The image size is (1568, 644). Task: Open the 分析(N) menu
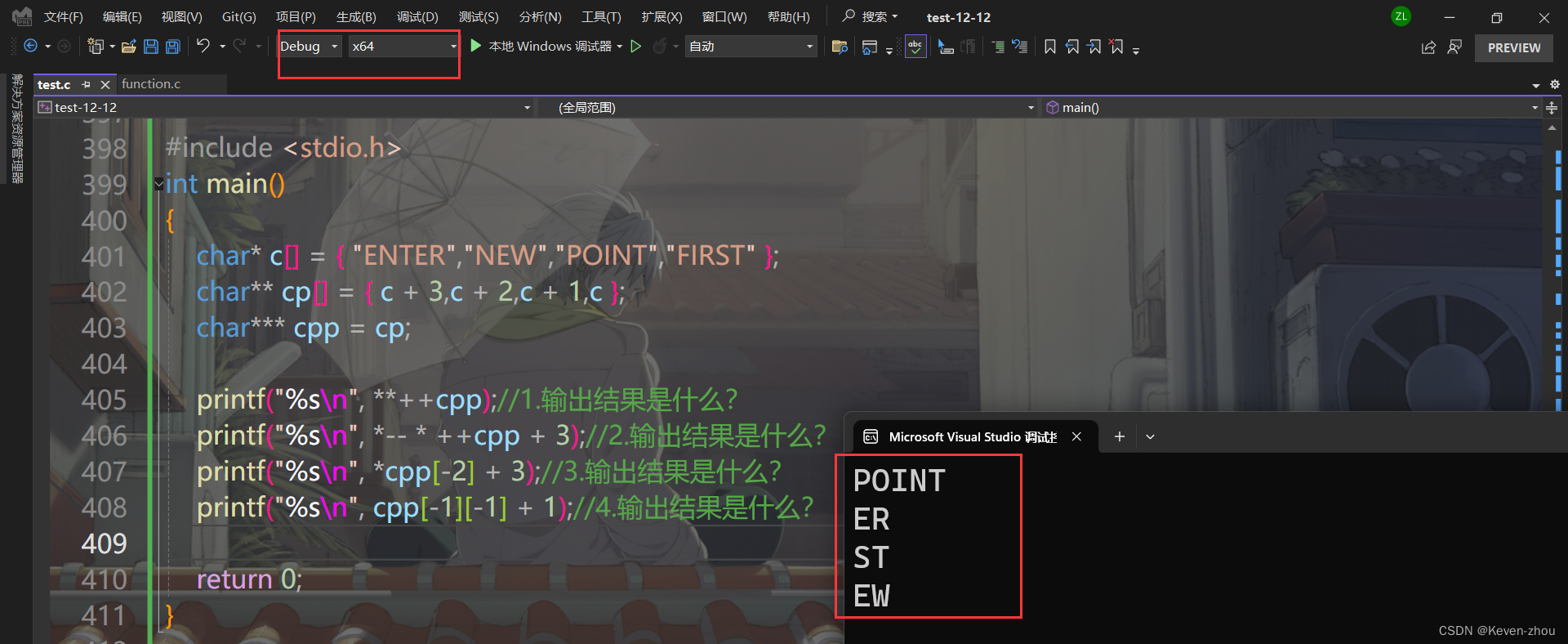(x=540, y=17)
